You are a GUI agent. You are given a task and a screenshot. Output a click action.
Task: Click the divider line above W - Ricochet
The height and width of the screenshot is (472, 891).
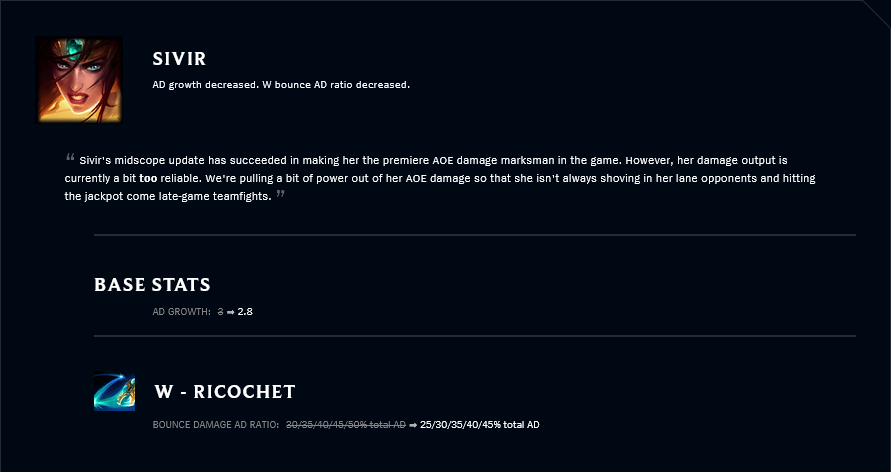click(x=474, y=336)
